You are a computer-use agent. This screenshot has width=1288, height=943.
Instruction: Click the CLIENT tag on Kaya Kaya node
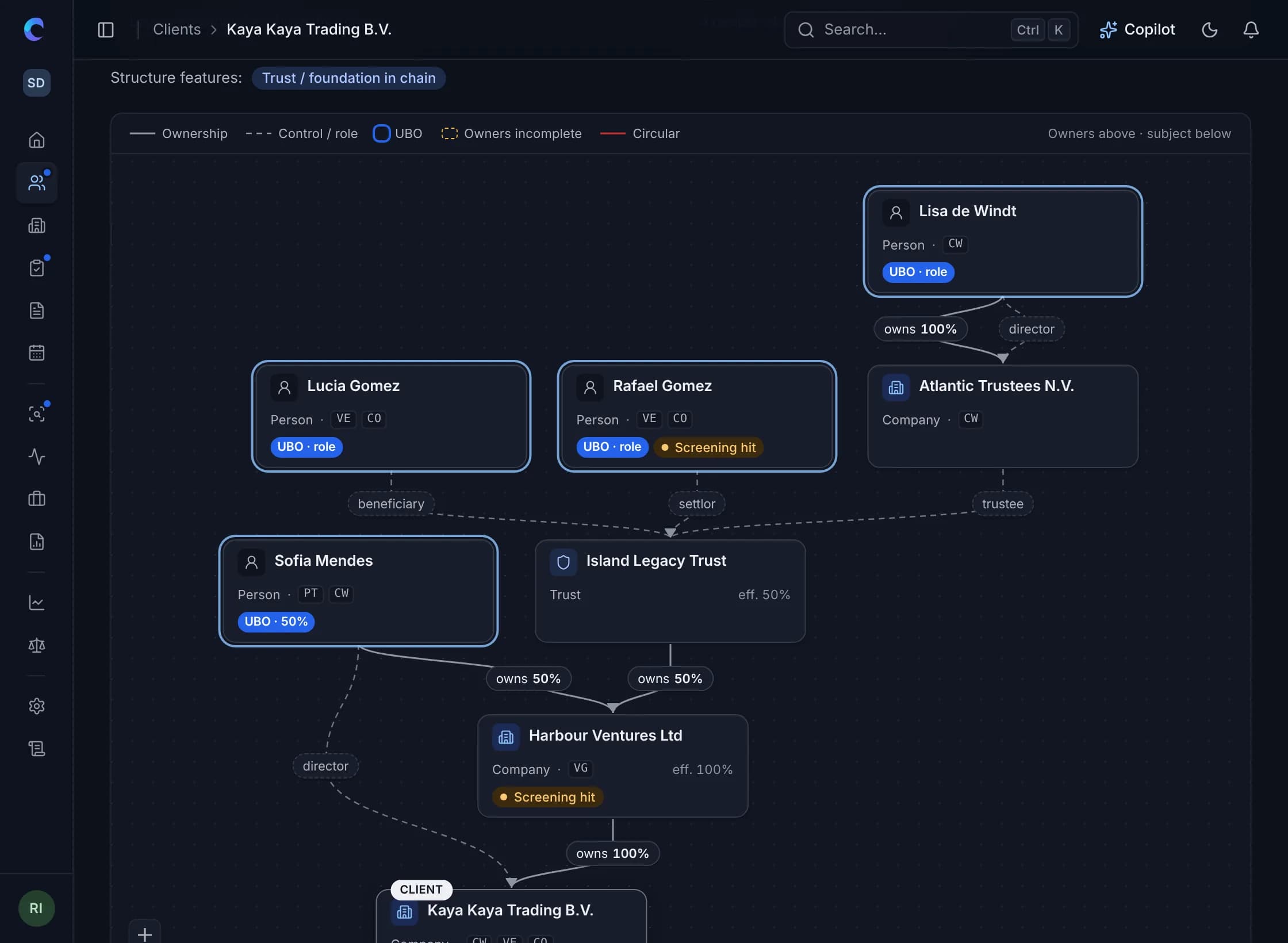(x=421, y=890)
